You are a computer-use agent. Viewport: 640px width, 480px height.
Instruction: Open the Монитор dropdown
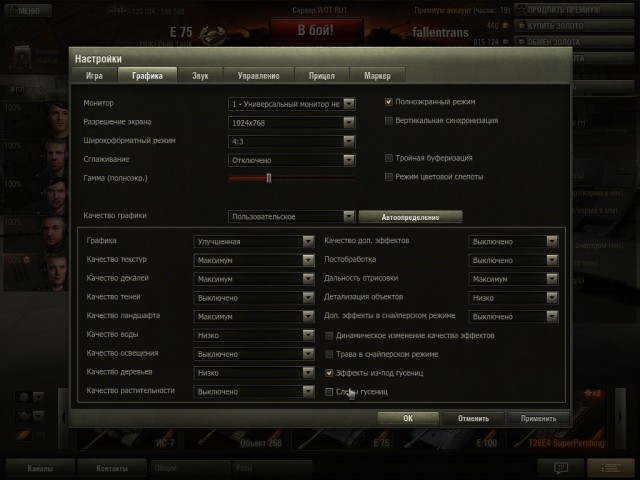point(291,104)
